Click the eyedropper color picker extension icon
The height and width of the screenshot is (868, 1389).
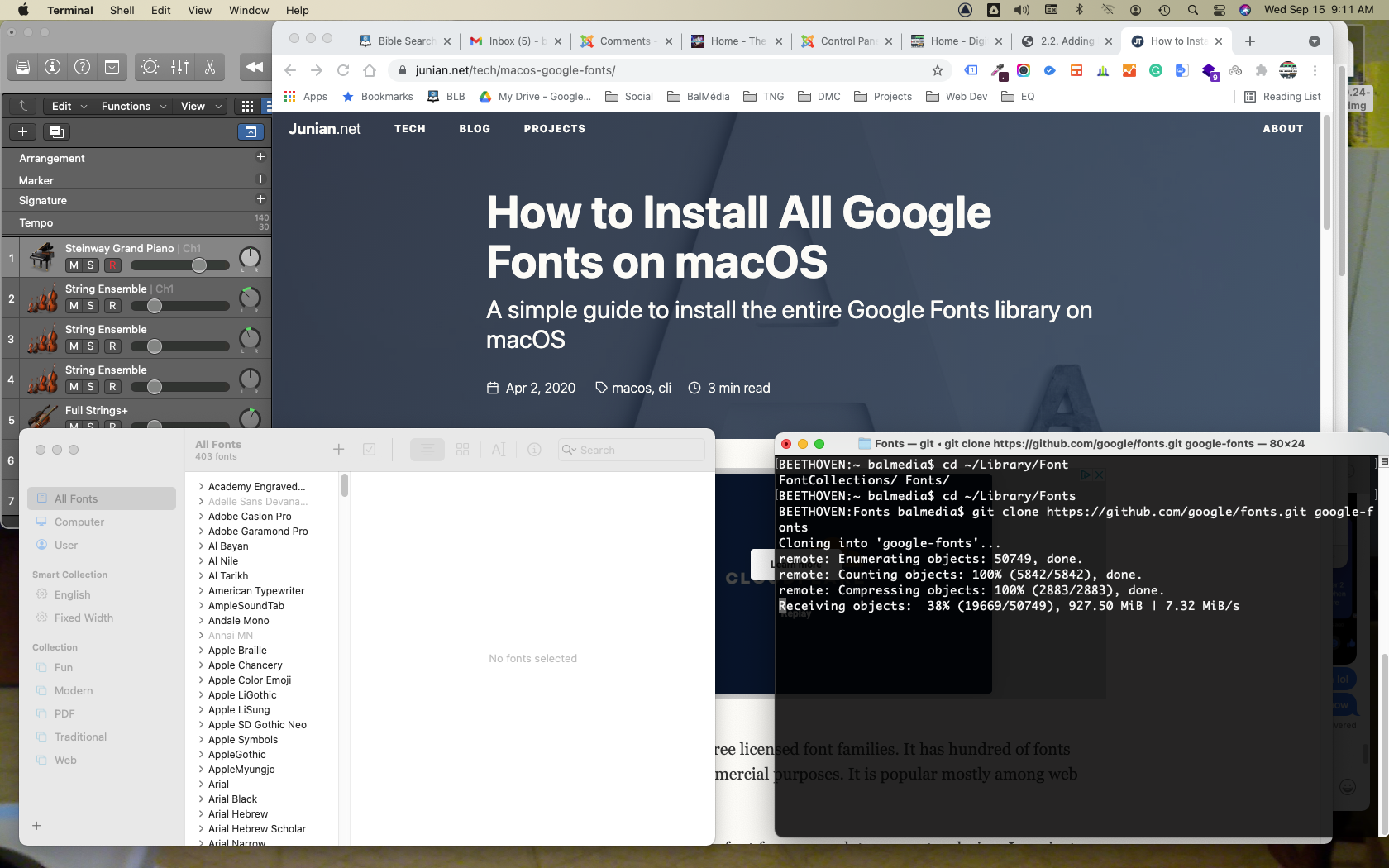click(x=999, y=71)
